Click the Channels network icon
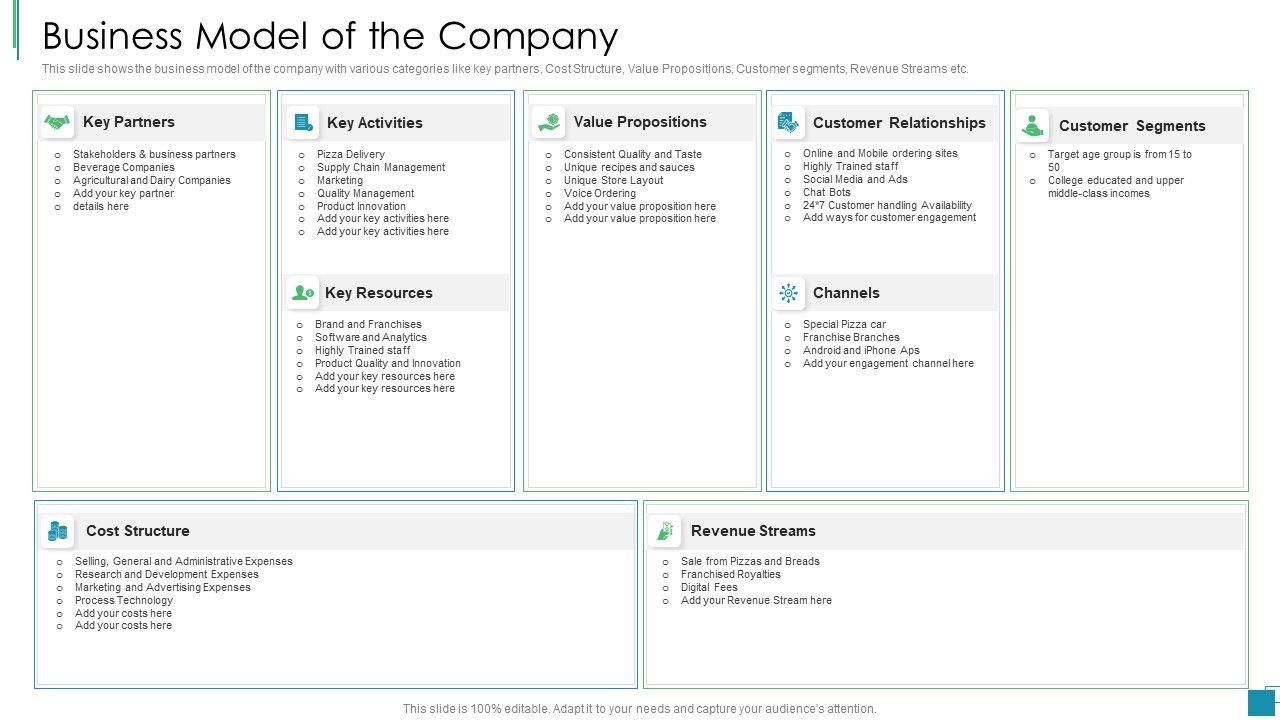1280x720 pixels. coord(788,293)
